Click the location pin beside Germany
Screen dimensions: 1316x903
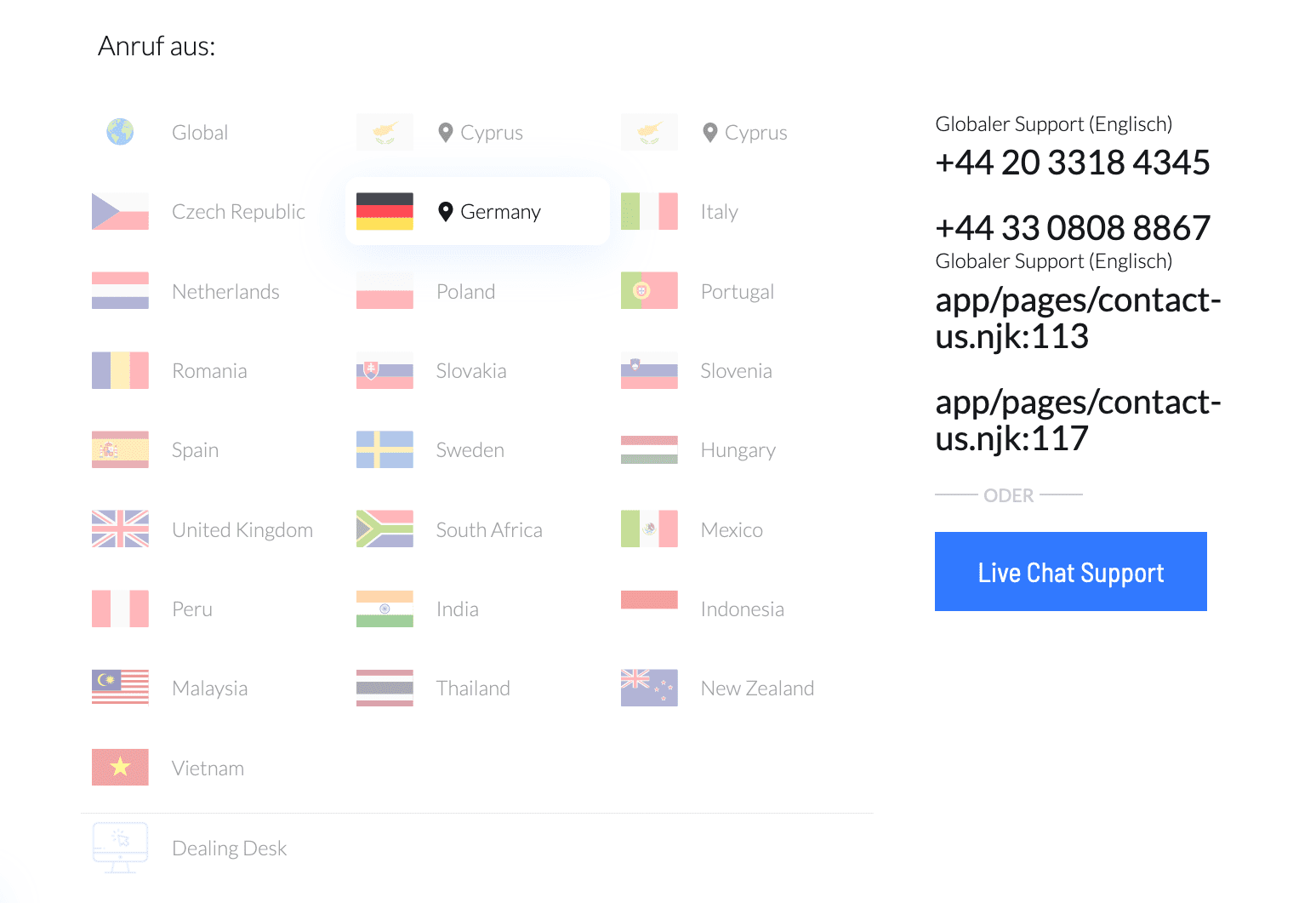[x=445, y=212]
